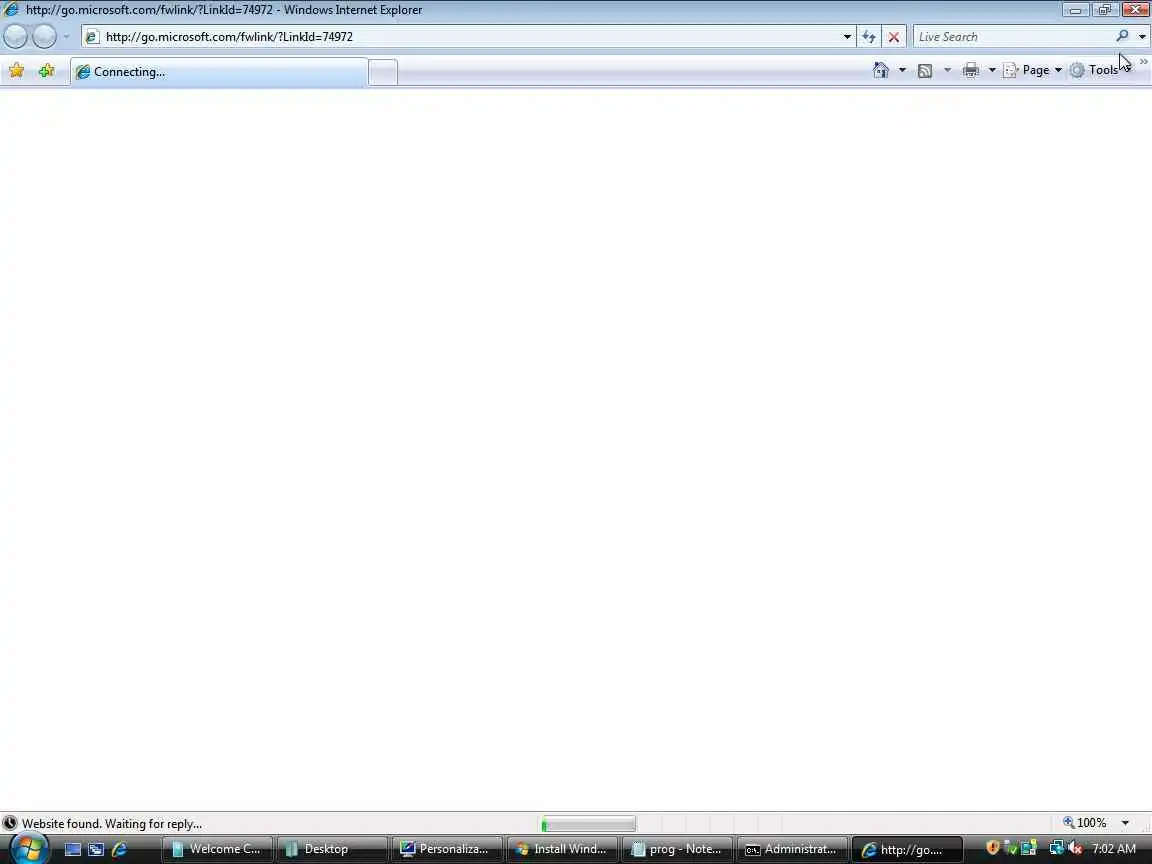Show more toolbar commands chevron
This screenshot has height=864, width=1152.
pos(1143,62)
